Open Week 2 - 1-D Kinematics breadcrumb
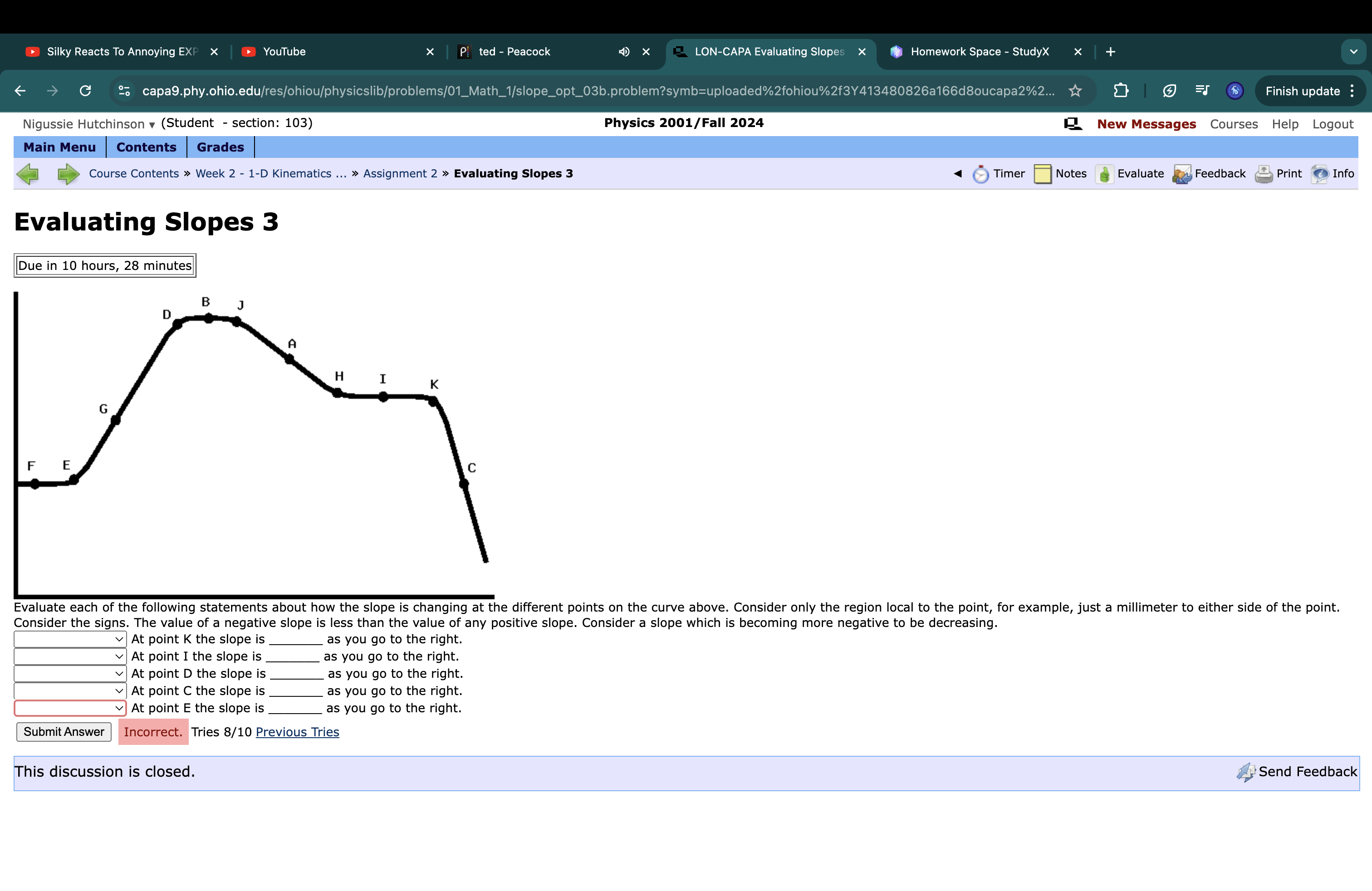The image size is (1372, 891). click(x=271, y=174)
